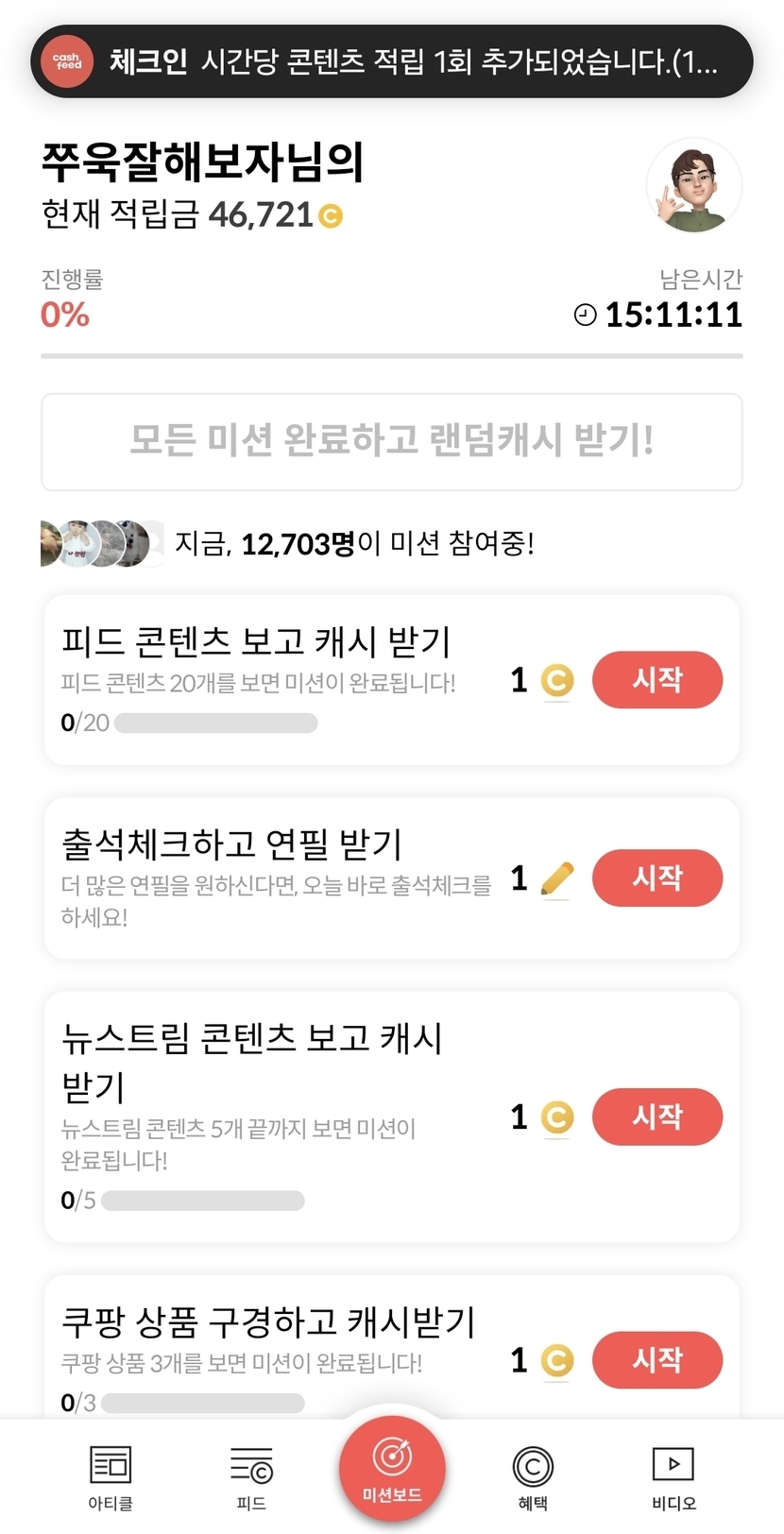Image resolution: width=784 pixels, height=1534 pixels.
Task: Start the 출석체크하고 연필 받기 mission
Action: click(x=657, y=878)
